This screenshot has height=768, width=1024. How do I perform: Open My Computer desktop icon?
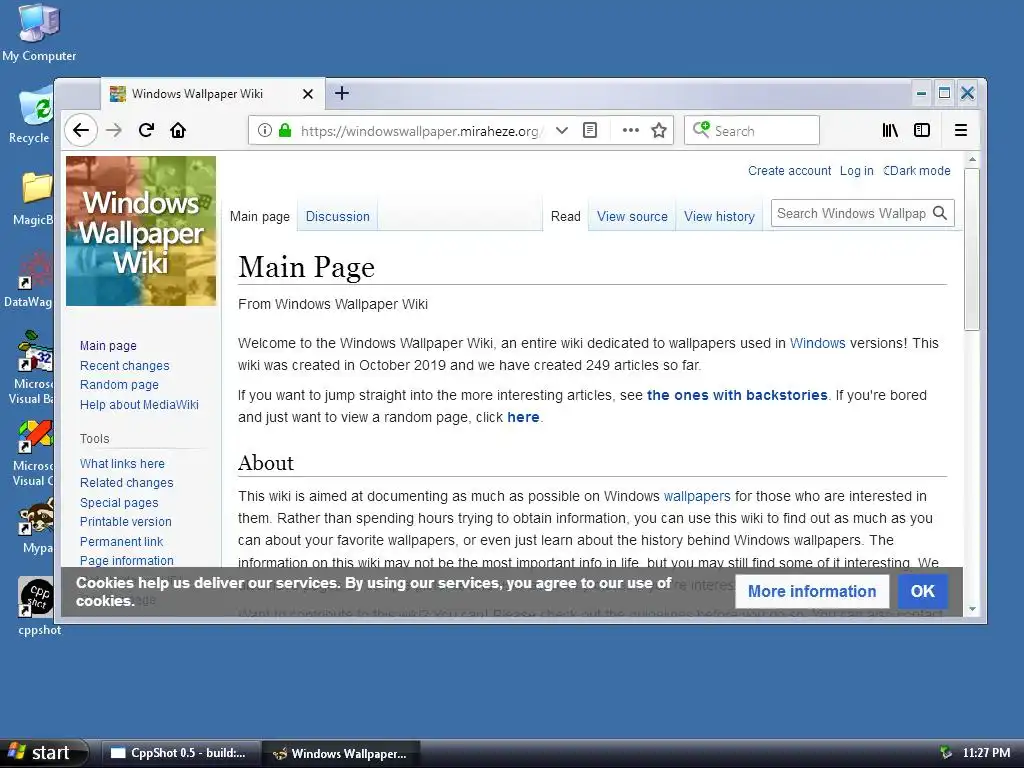tap(39, 33)
